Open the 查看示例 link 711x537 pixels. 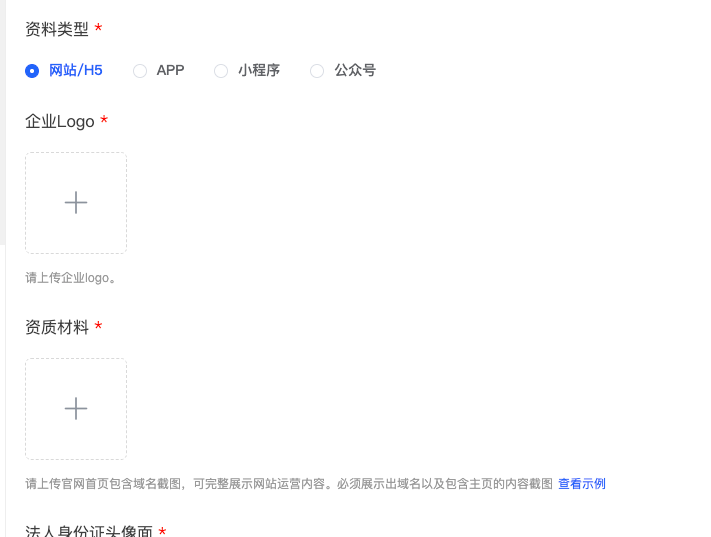pos(582,484)
